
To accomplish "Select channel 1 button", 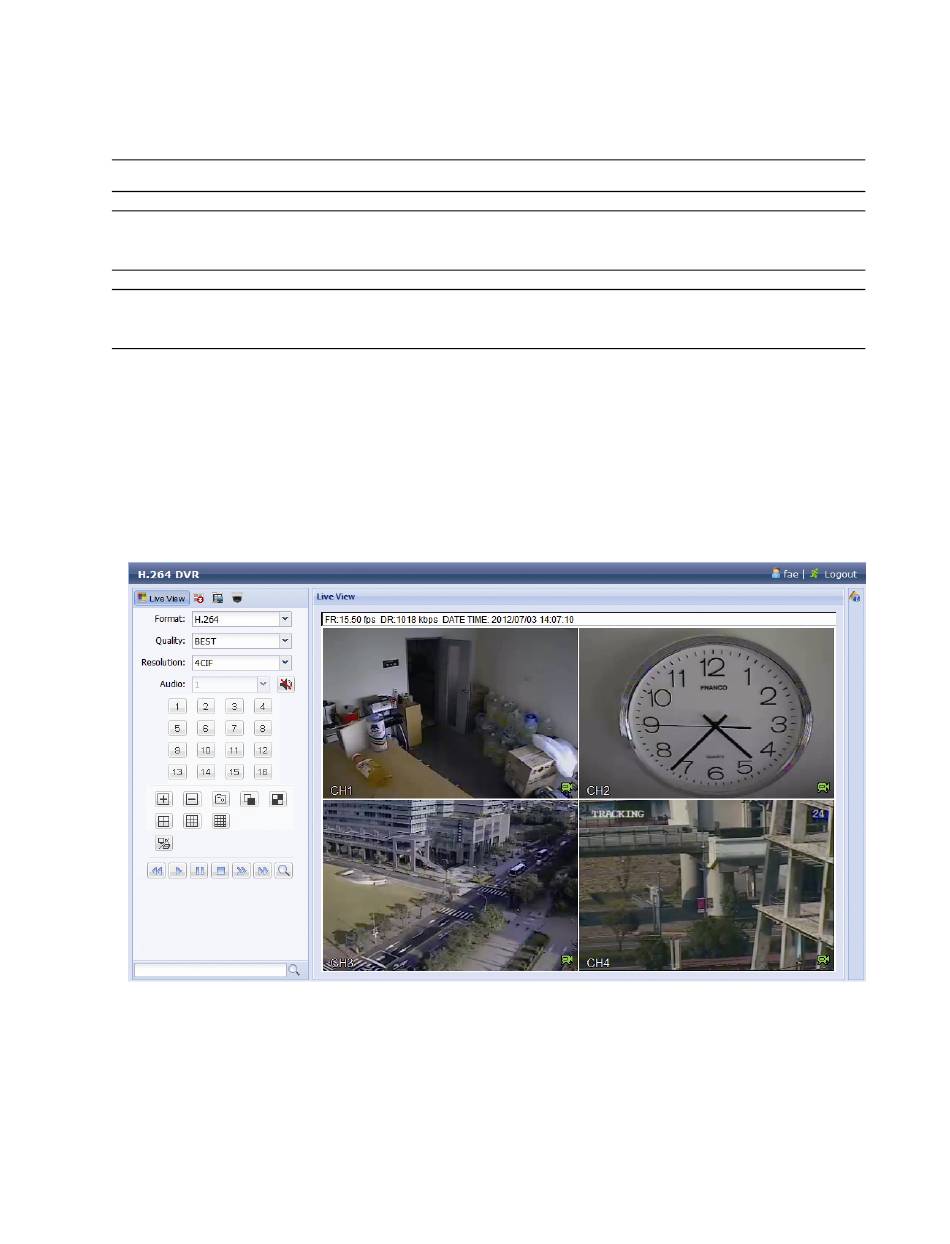I will coord(177,706).
